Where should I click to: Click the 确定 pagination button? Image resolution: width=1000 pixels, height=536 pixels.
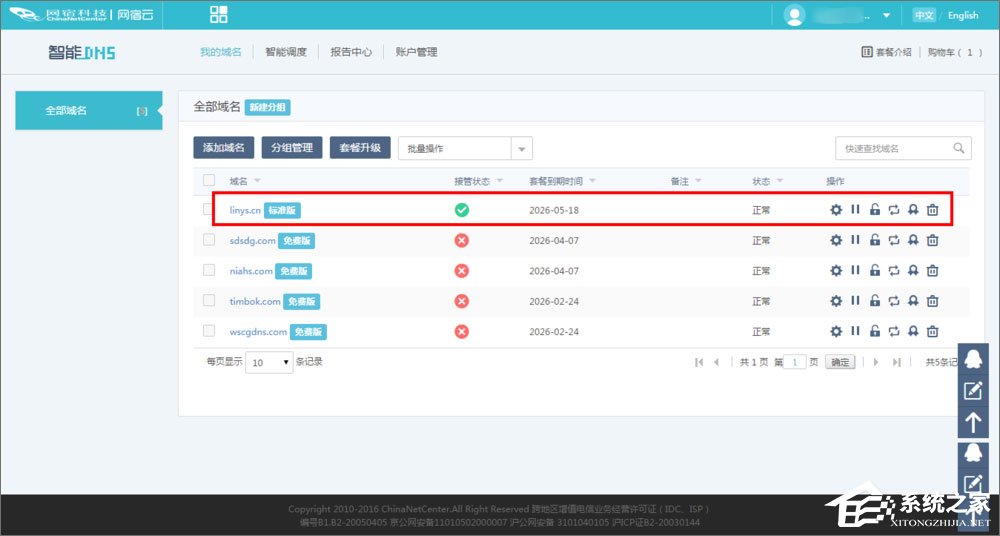click(840, 362)
